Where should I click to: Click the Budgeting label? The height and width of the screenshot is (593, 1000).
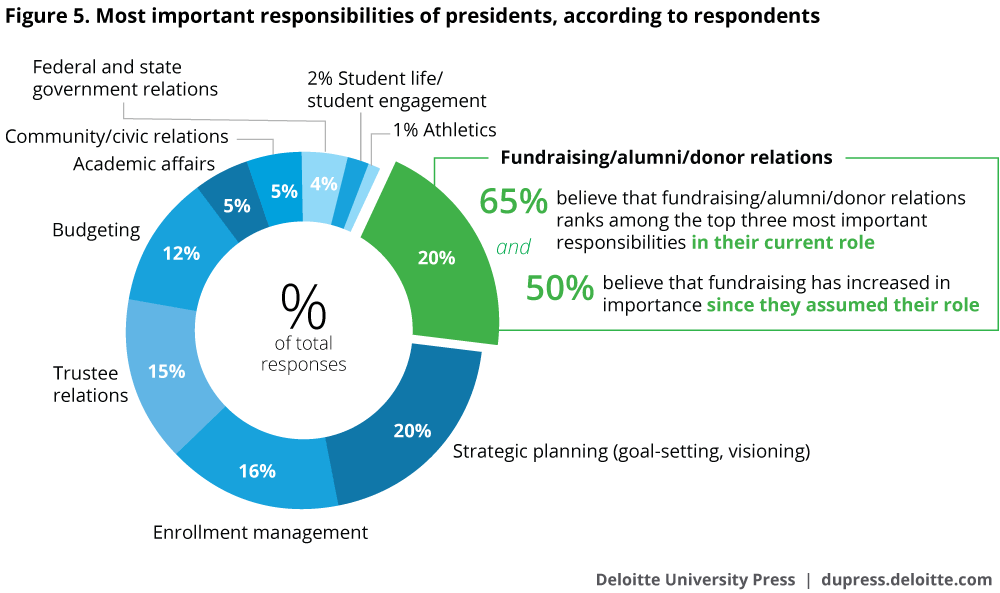pyautogui.click(x=96, y=230)
